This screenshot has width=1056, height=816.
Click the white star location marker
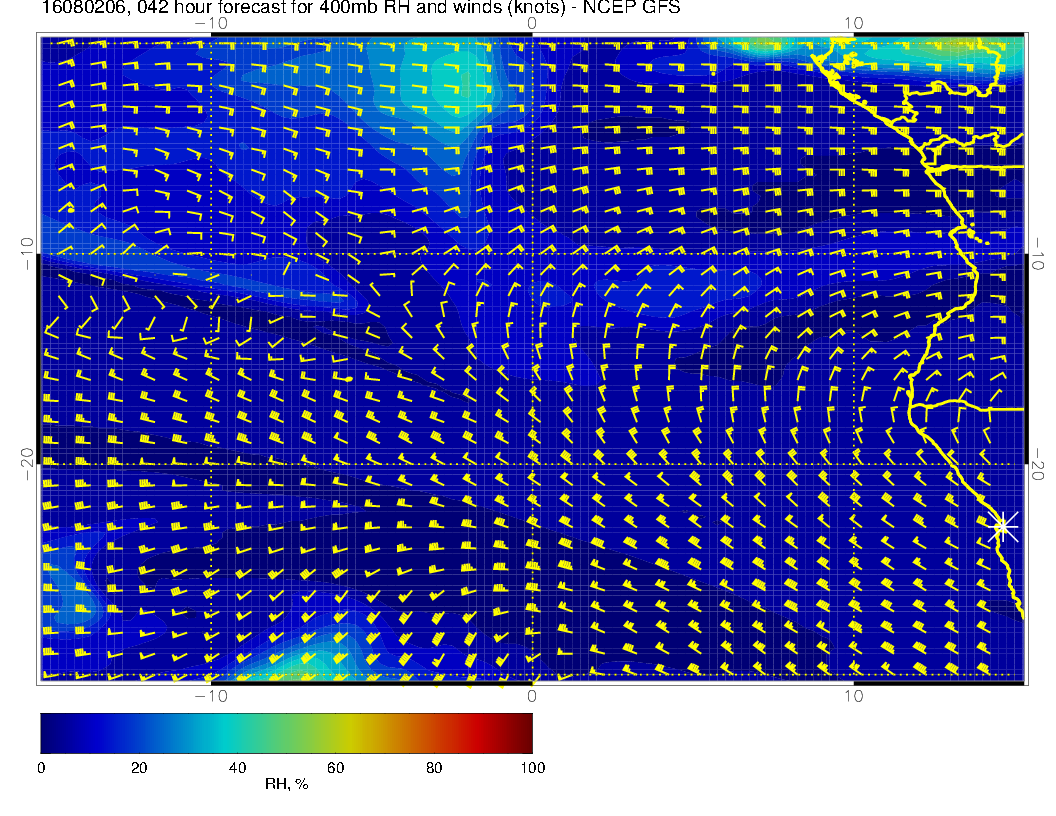1003,526
